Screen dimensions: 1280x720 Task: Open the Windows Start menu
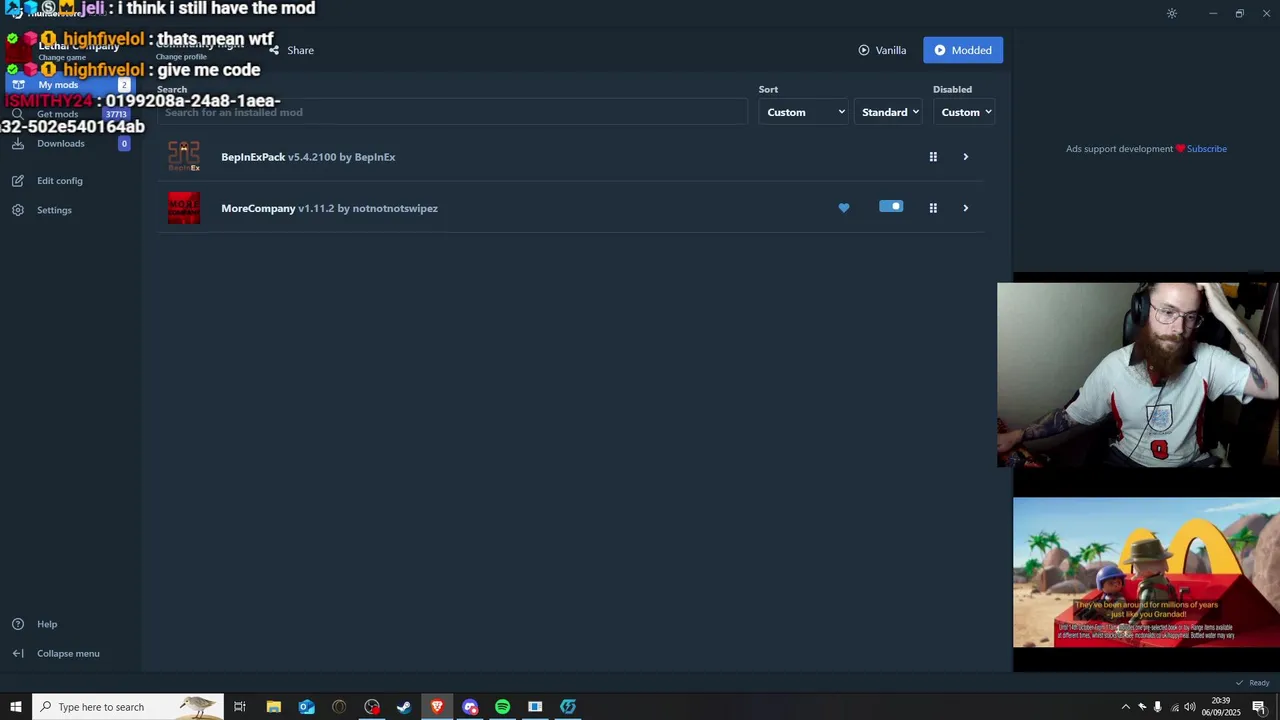pos(15,707)
